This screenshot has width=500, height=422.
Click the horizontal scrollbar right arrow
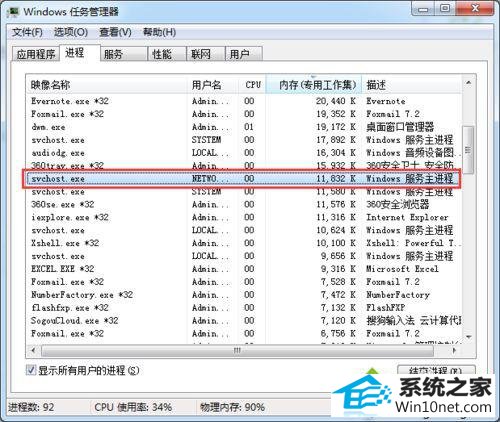(454, 351)
